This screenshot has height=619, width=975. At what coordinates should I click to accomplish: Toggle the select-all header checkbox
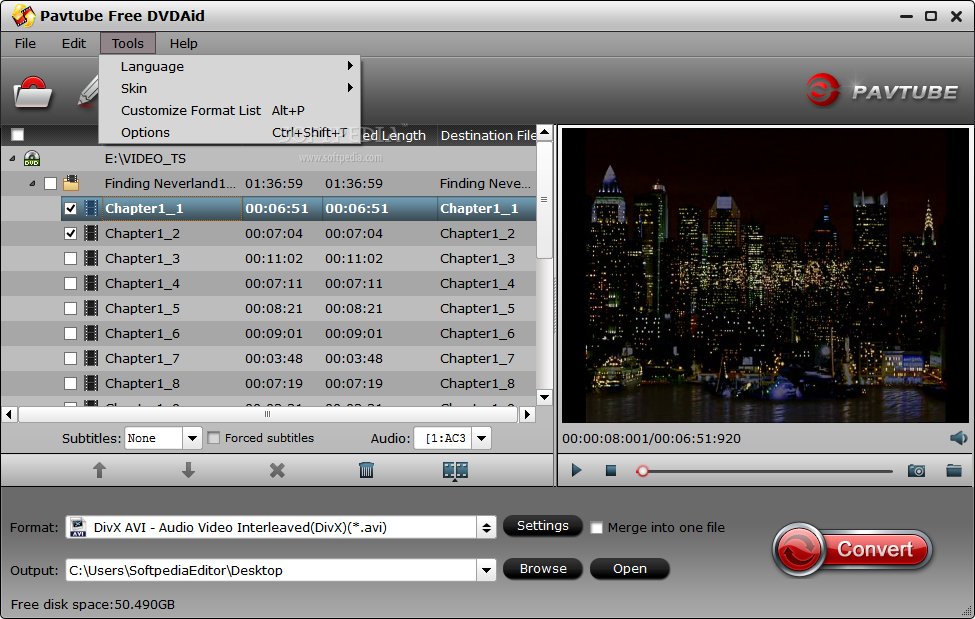point(17,134)
